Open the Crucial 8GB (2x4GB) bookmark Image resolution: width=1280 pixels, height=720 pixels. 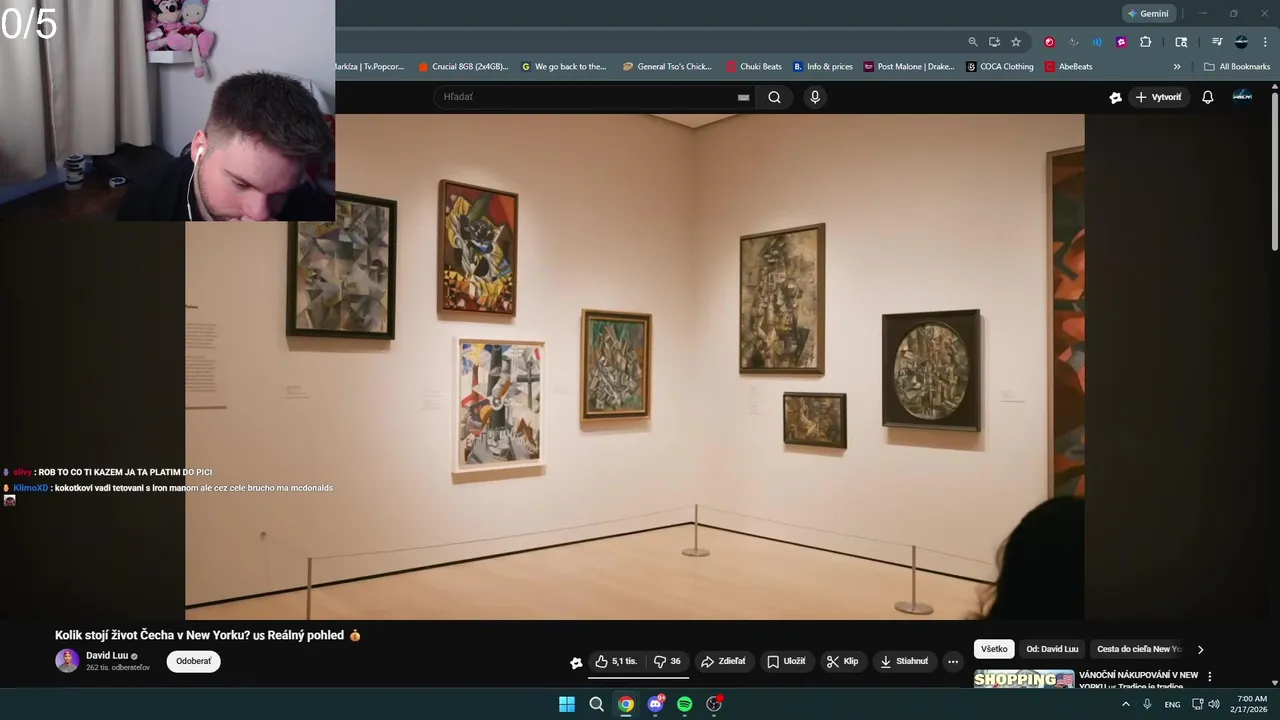click(463, 67)
